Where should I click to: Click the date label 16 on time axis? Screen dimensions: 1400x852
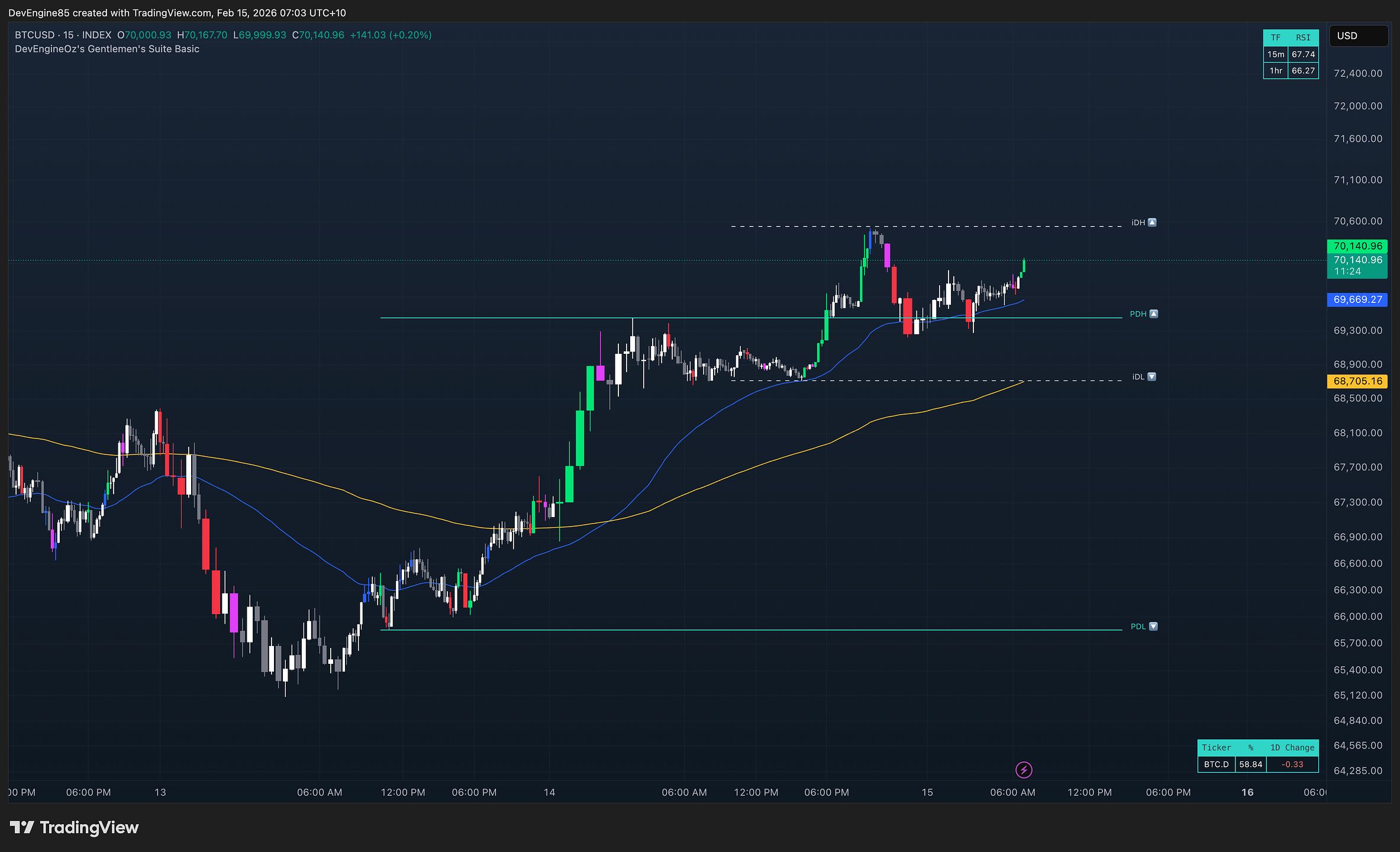[x=1247, y=792]
